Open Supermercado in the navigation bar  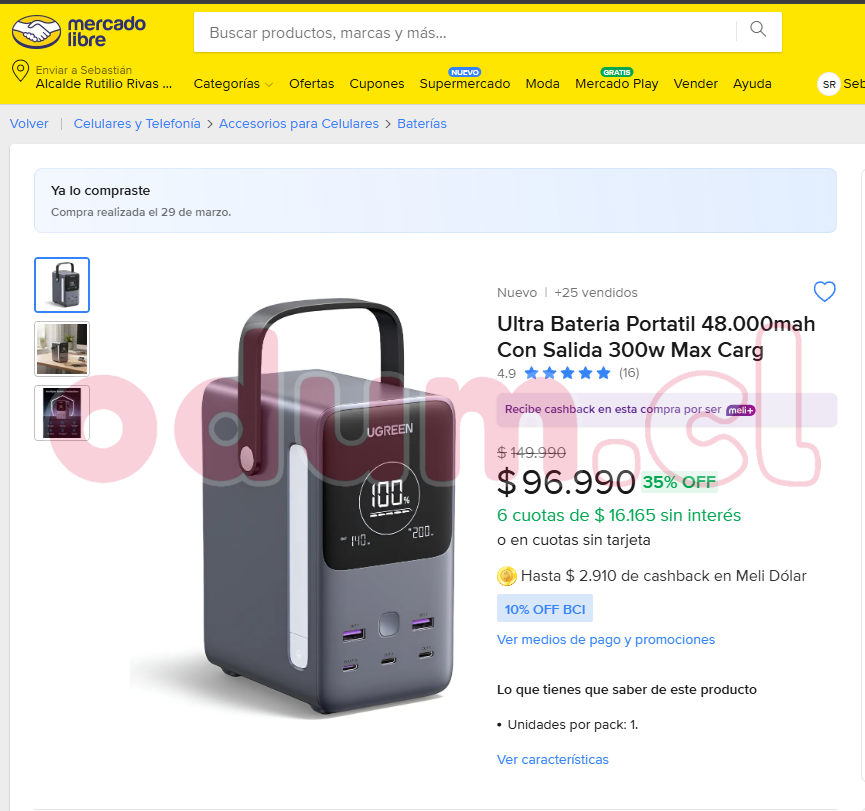click(464, 84)
